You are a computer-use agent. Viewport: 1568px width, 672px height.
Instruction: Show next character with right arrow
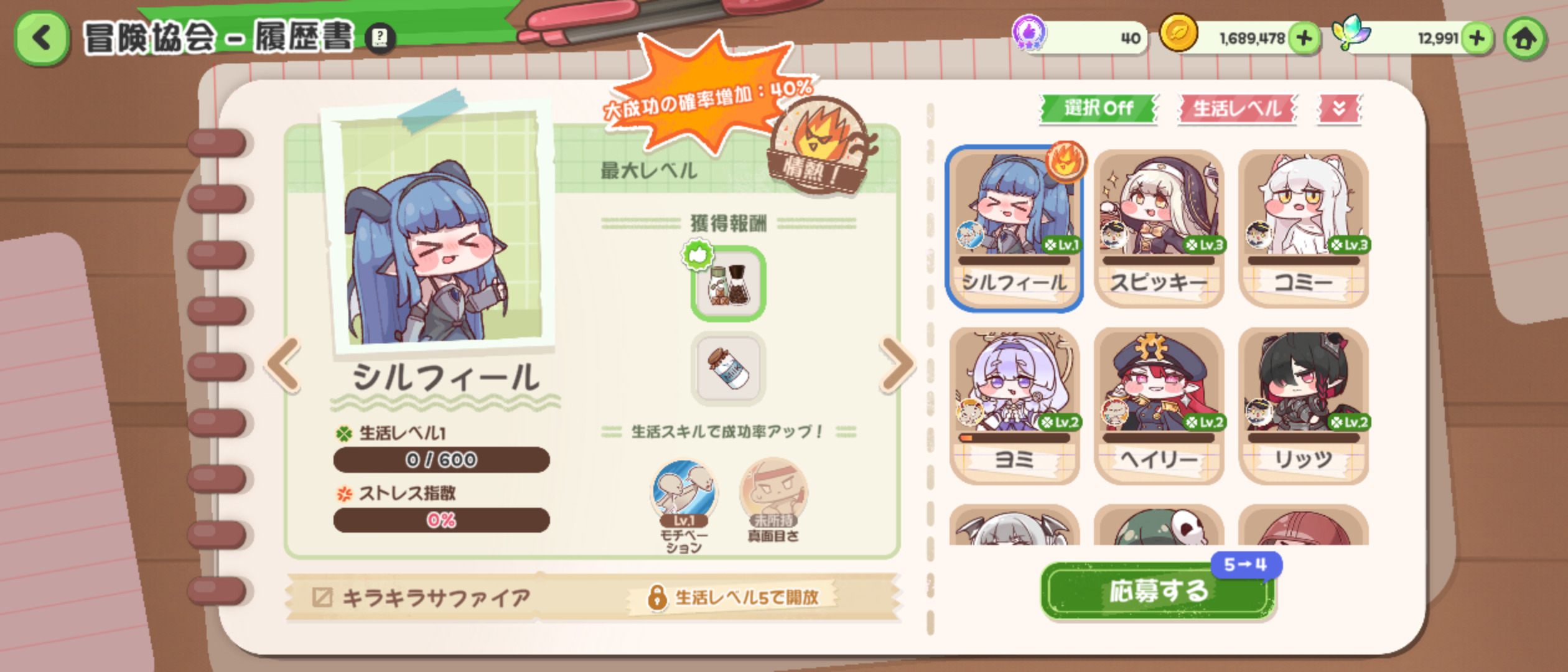click(896, 365)
